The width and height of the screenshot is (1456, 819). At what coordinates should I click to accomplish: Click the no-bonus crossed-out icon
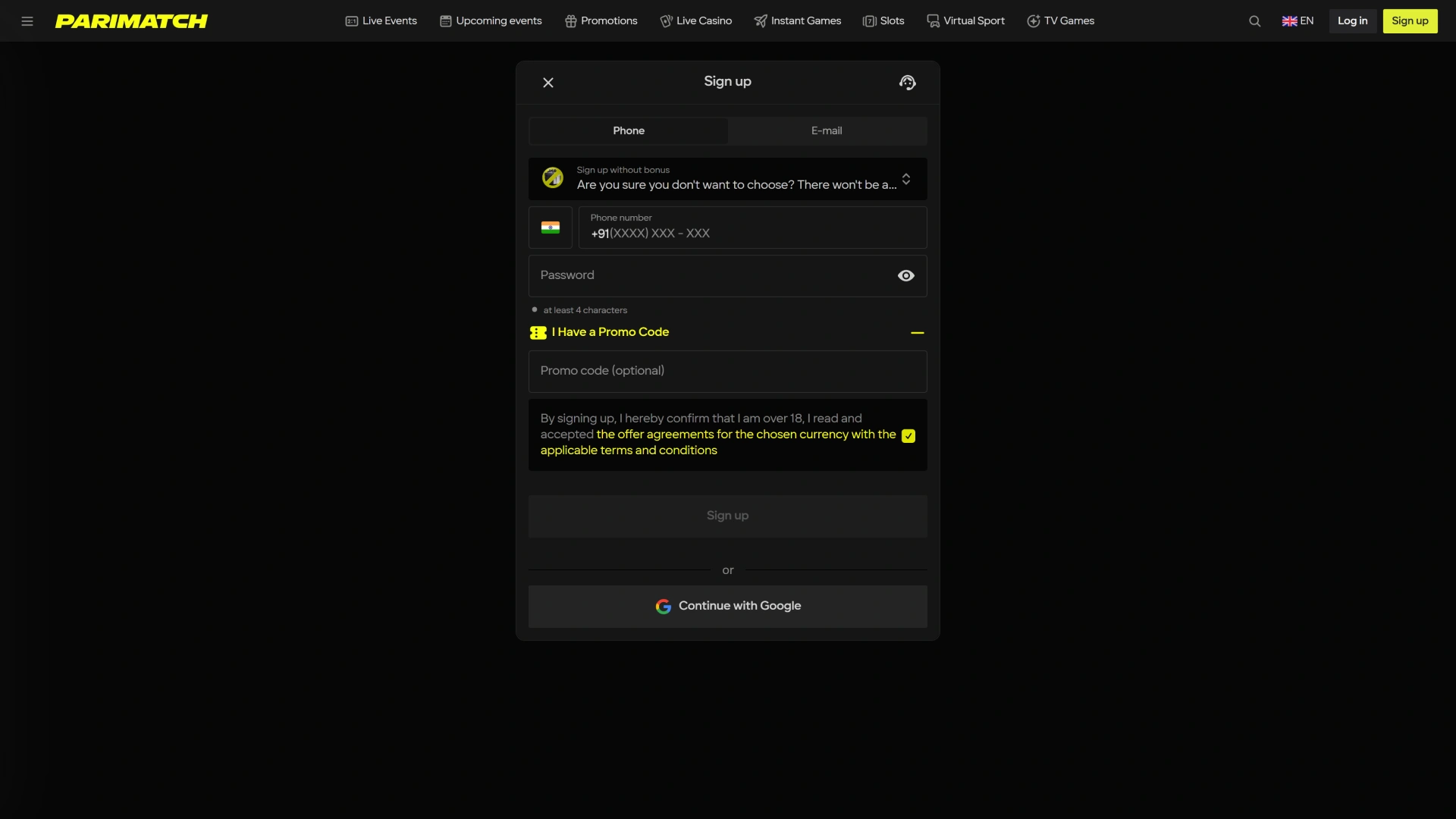(x=553, y=178)
